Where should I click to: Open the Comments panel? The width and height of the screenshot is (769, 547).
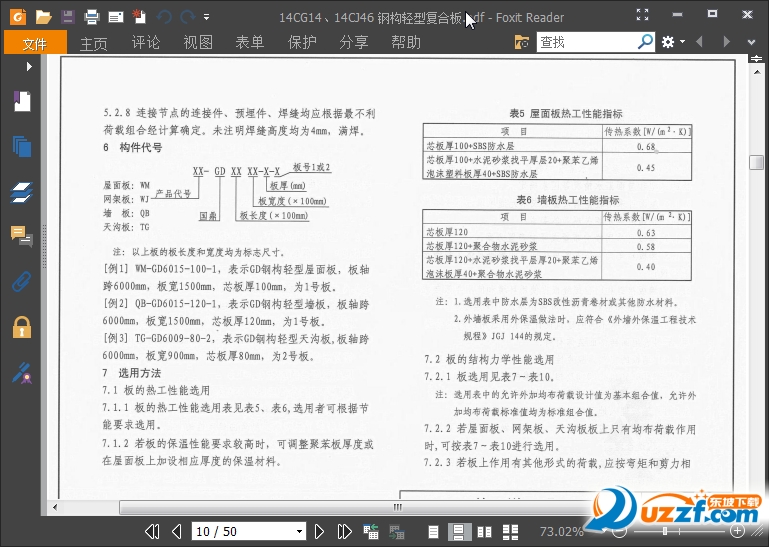(22, 236)
